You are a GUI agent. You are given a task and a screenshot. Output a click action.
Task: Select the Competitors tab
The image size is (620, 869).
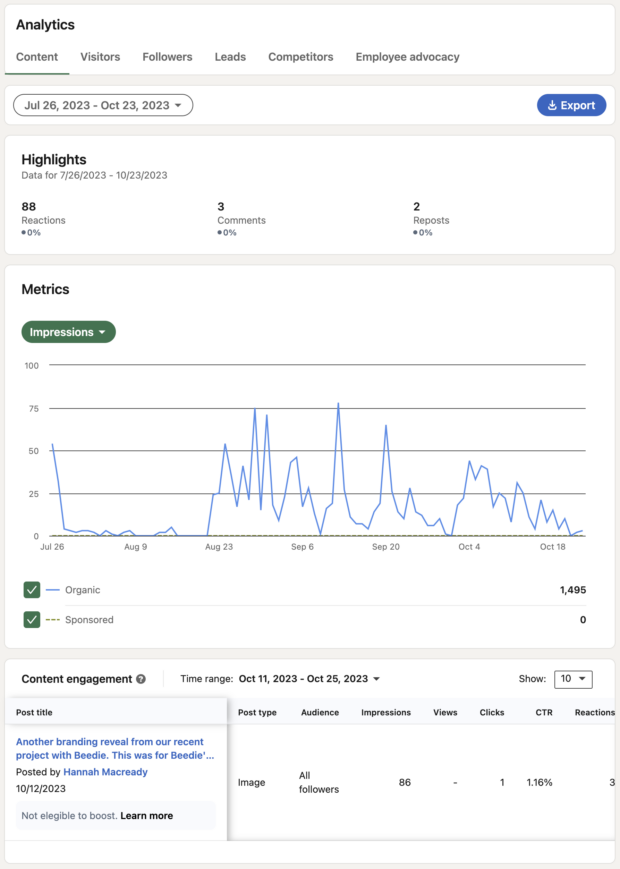click(x=300, y=57)
